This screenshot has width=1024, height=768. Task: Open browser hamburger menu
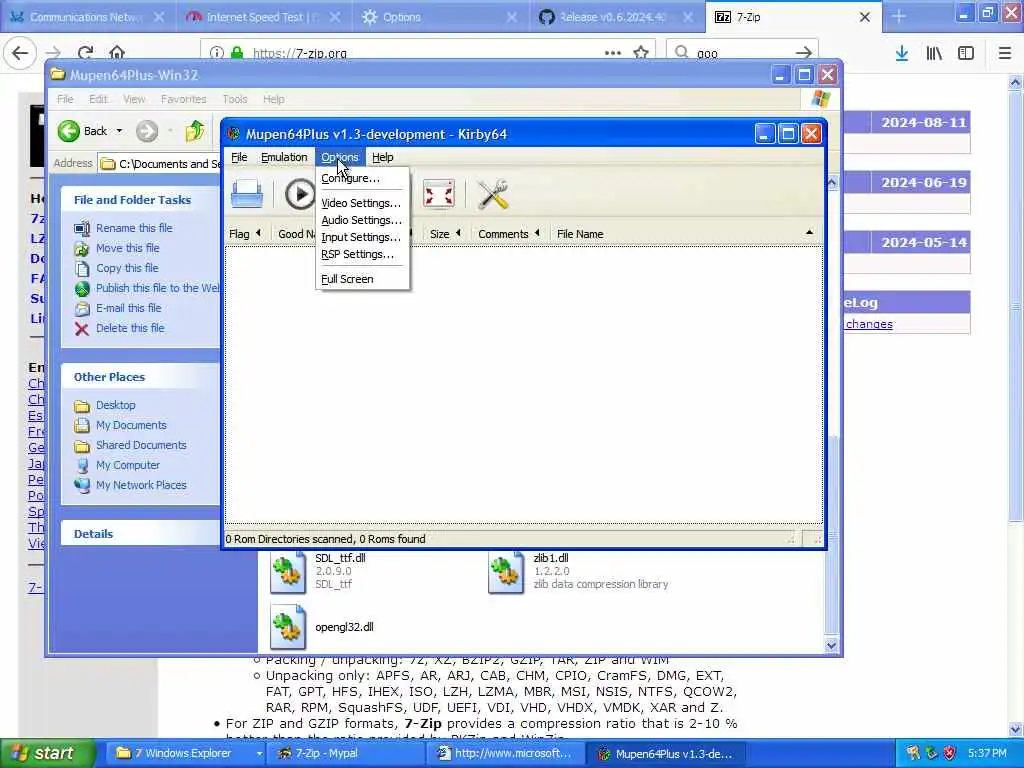[x=1005, y=53]
